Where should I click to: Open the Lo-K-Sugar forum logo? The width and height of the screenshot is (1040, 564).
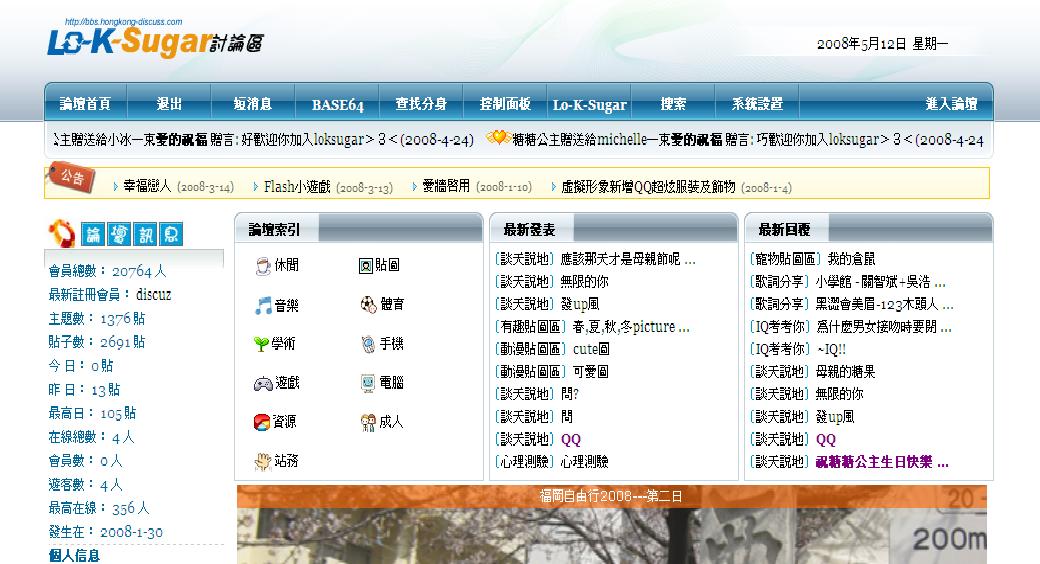pos(156,39)
